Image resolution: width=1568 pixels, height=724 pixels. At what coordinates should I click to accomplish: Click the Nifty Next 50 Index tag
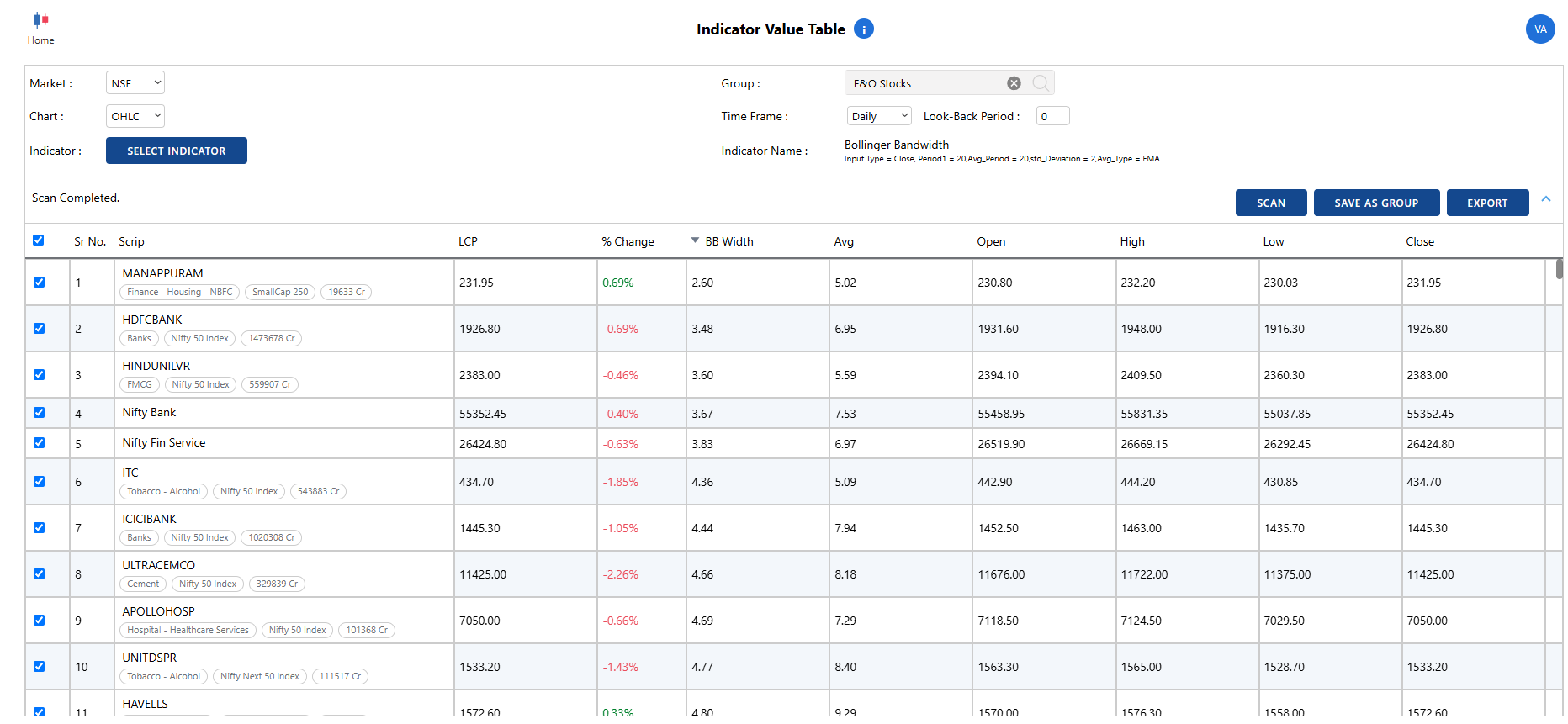(259, 676)
